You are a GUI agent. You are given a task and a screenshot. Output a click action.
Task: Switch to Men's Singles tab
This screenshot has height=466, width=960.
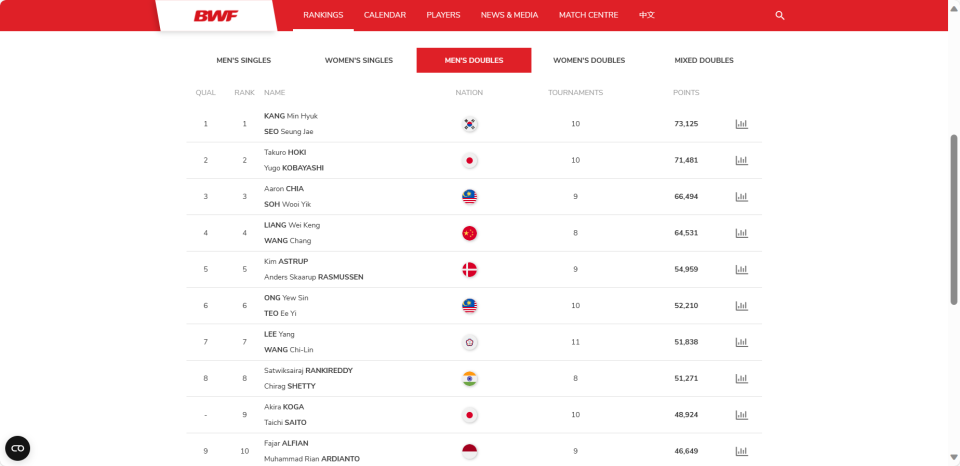click(x=244, y=61)
